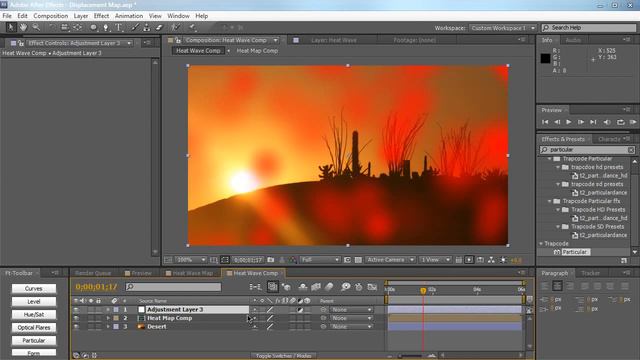Toggle loop option in Preview panel
Viewport: 640px width, 360px height.
(620, 122)
